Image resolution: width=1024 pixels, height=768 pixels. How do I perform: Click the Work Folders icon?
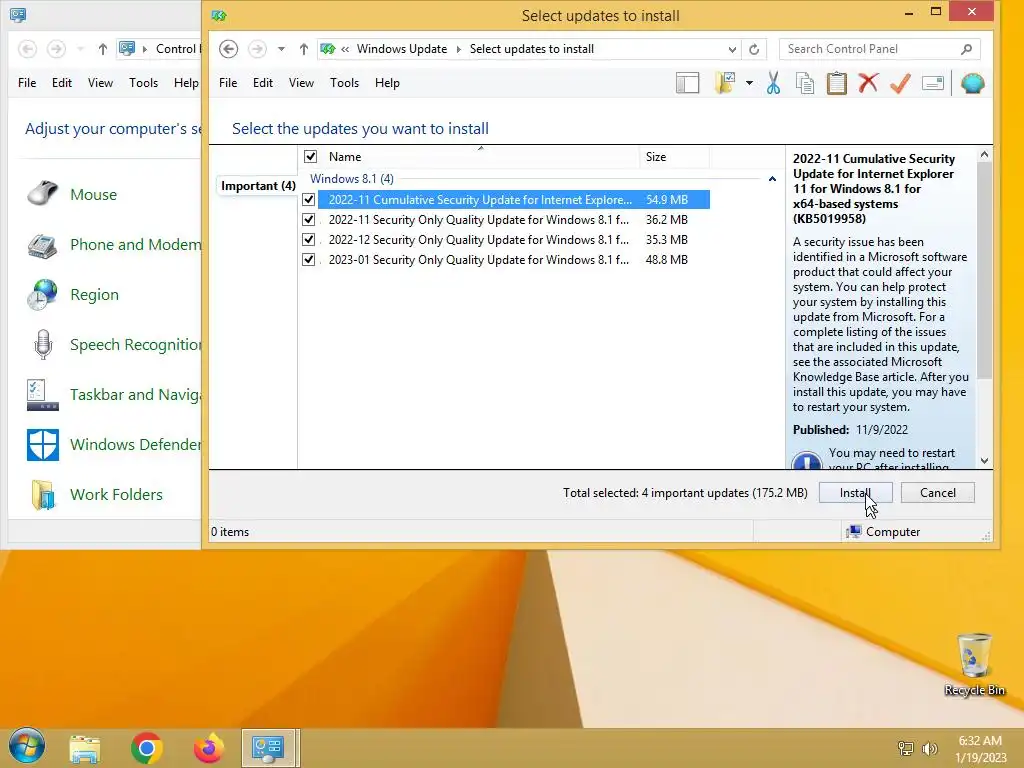click(x=43, y=494)
